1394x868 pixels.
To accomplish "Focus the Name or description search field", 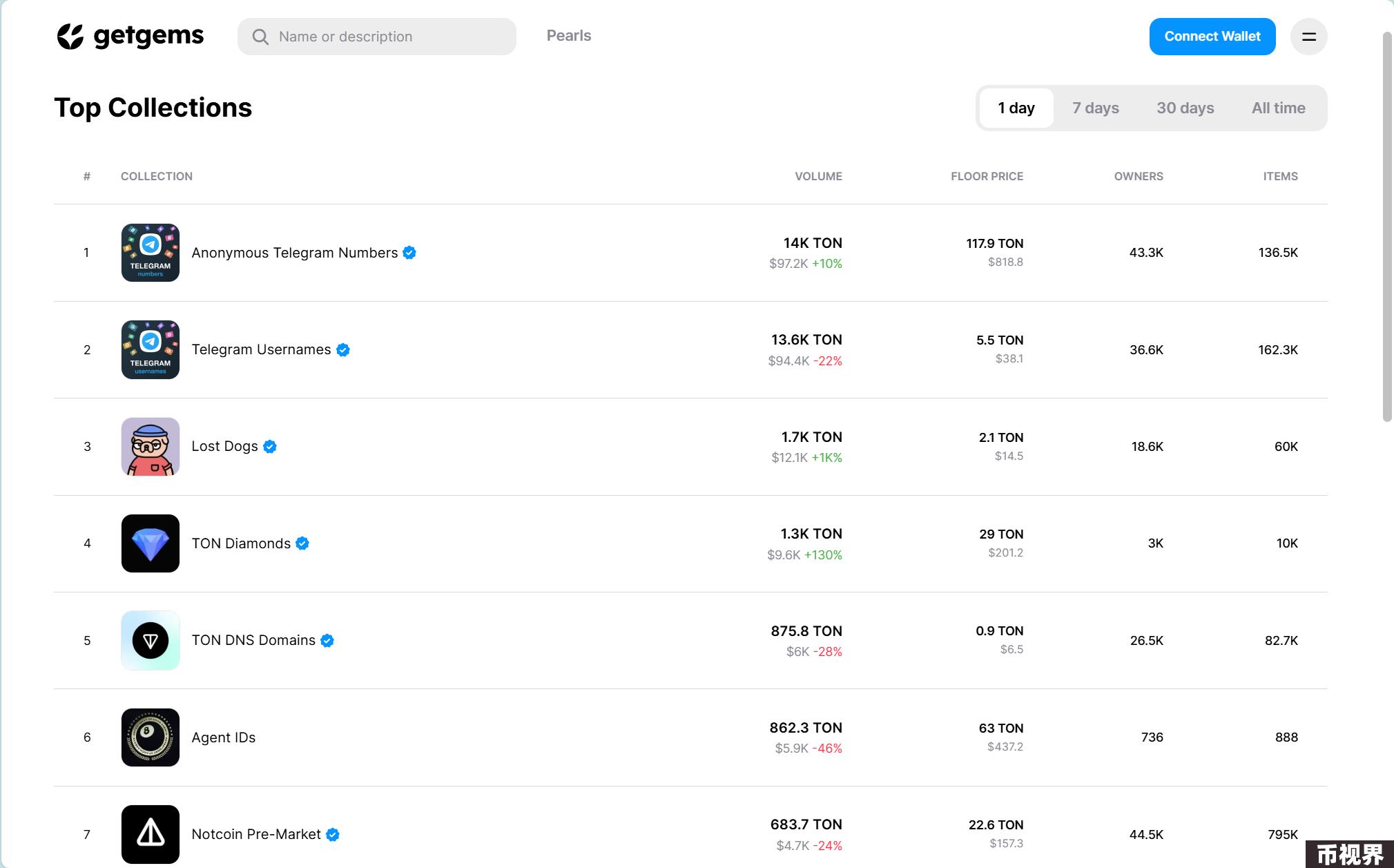I will pyautogui.click(x=377, y=37).
